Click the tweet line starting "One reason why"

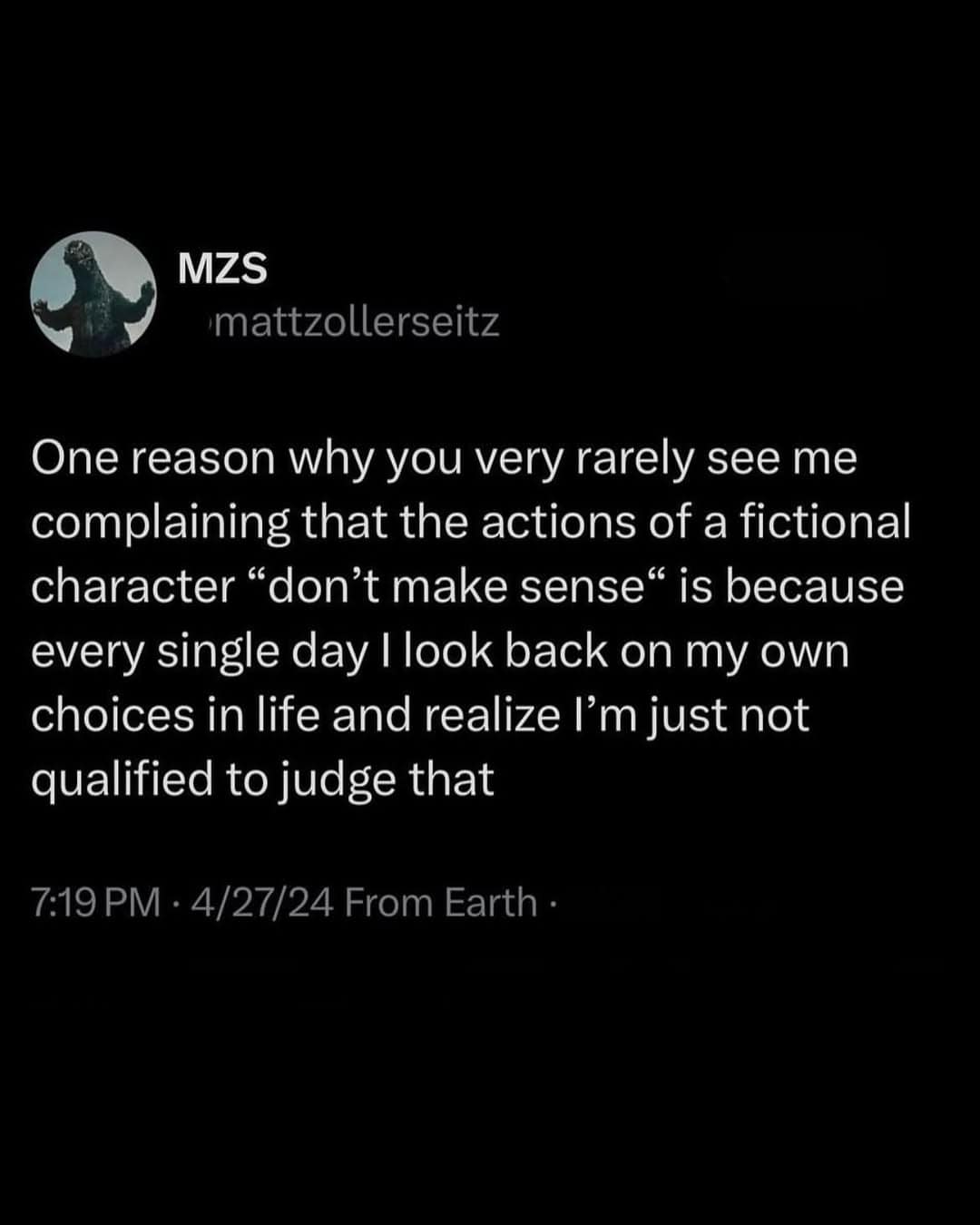click(x=444, y=459)
